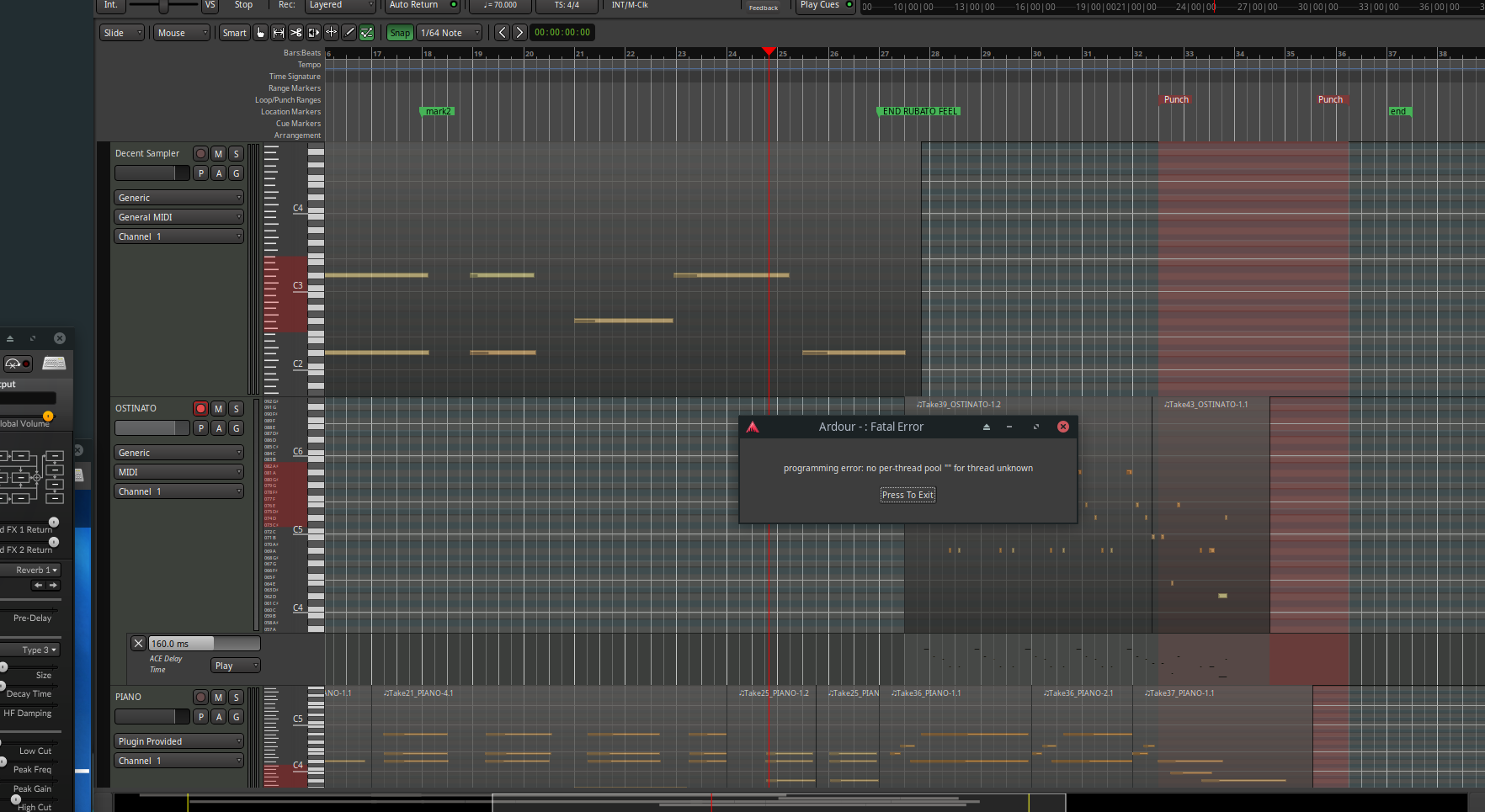Click the Smart mode button

click(x=234, y=33)
